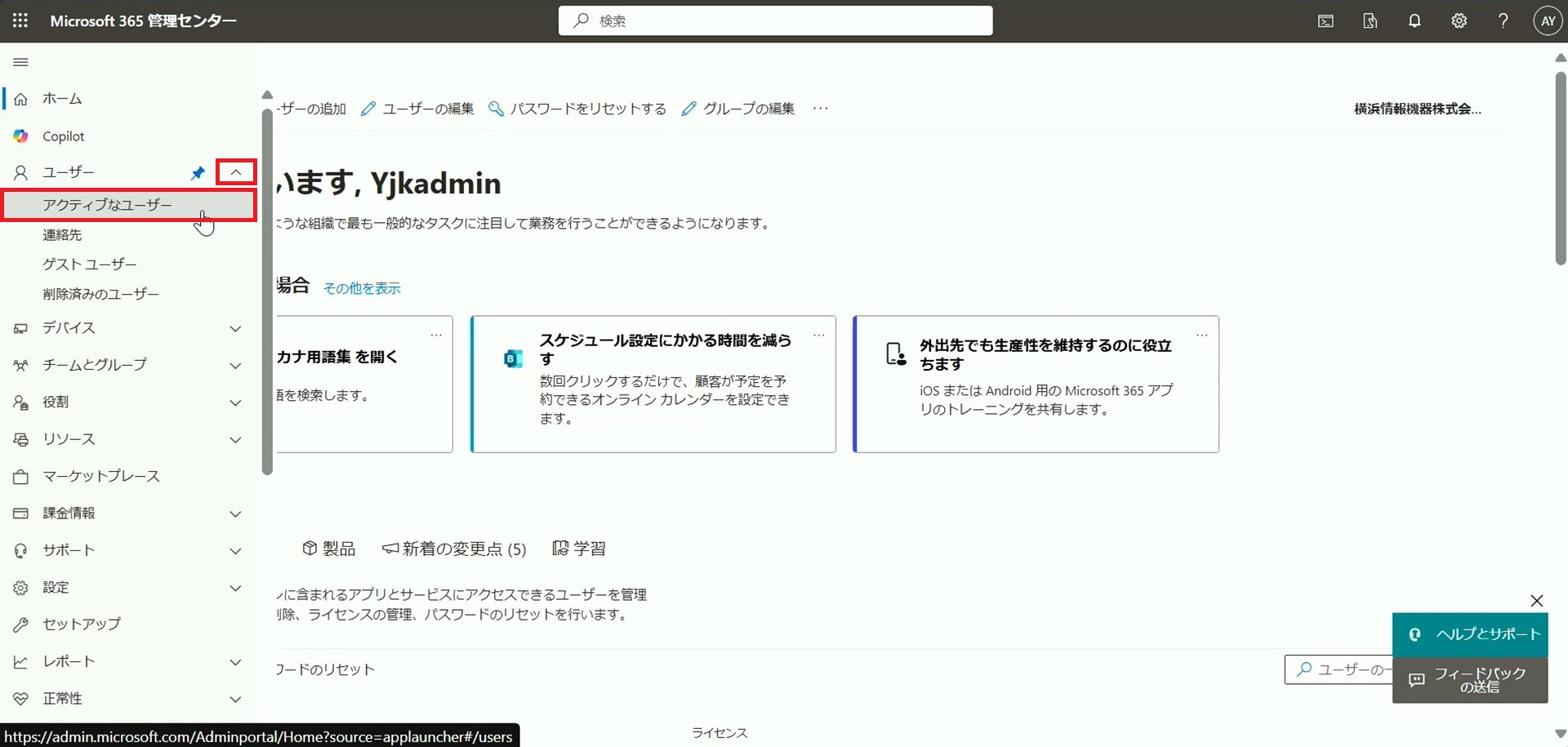Expand the 課金情報 navigation section
This screenshot has width=1568, height=747.
pos(235,514)
